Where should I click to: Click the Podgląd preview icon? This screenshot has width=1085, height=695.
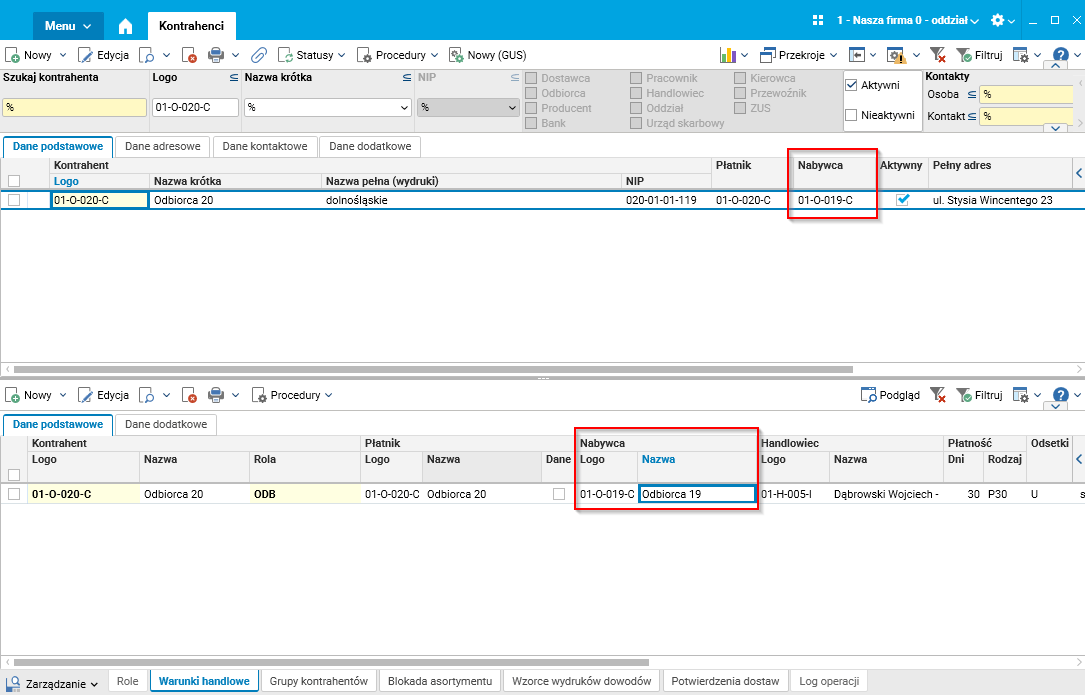point(868,395)
